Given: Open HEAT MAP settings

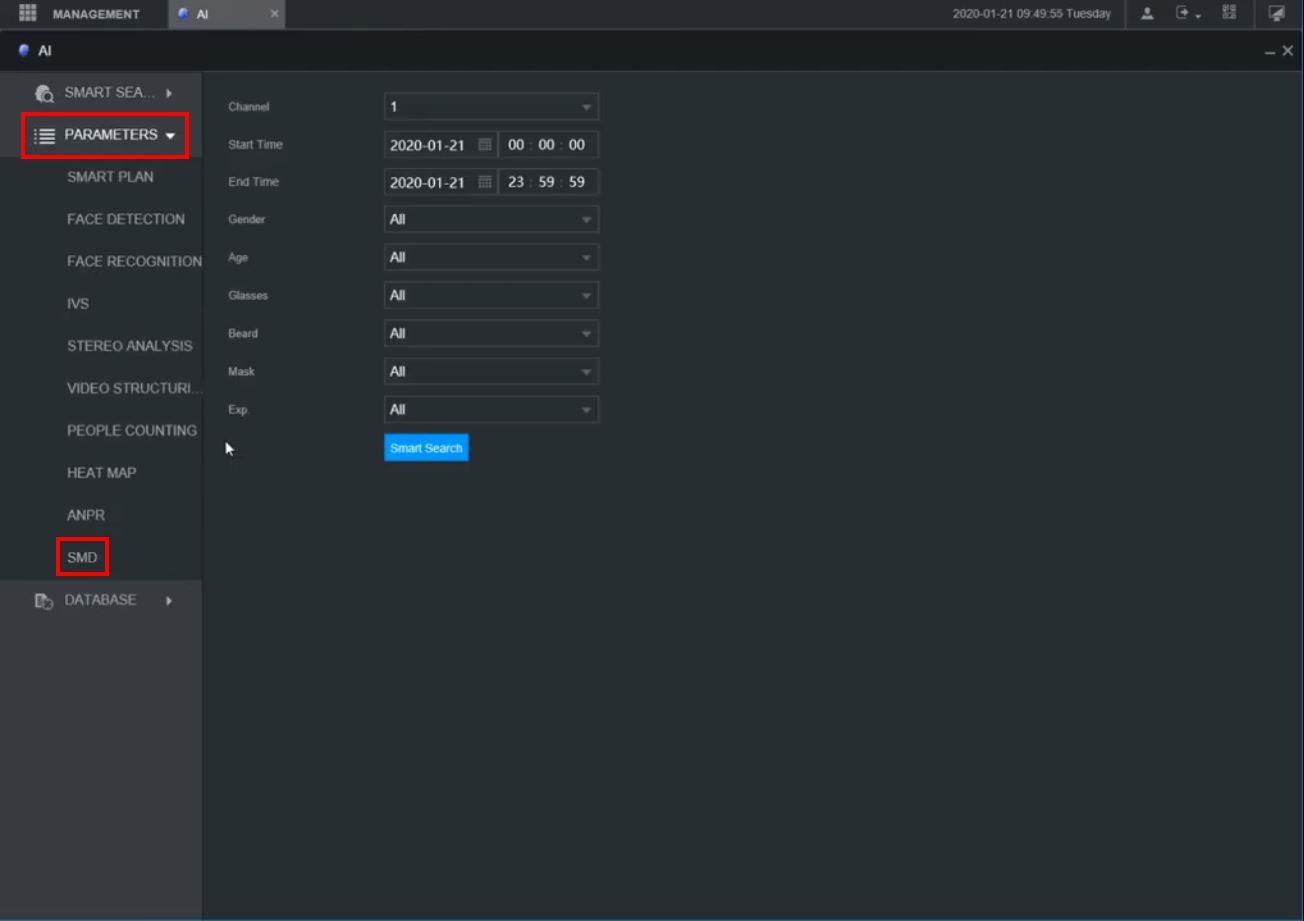Looking at the screenshot, I should (102, 473).
